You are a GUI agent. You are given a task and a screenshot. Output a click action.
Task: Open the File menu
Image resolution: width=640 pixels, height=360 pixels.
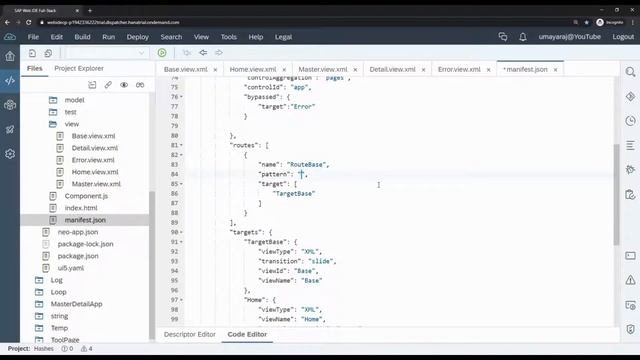[x=33, y=37]
